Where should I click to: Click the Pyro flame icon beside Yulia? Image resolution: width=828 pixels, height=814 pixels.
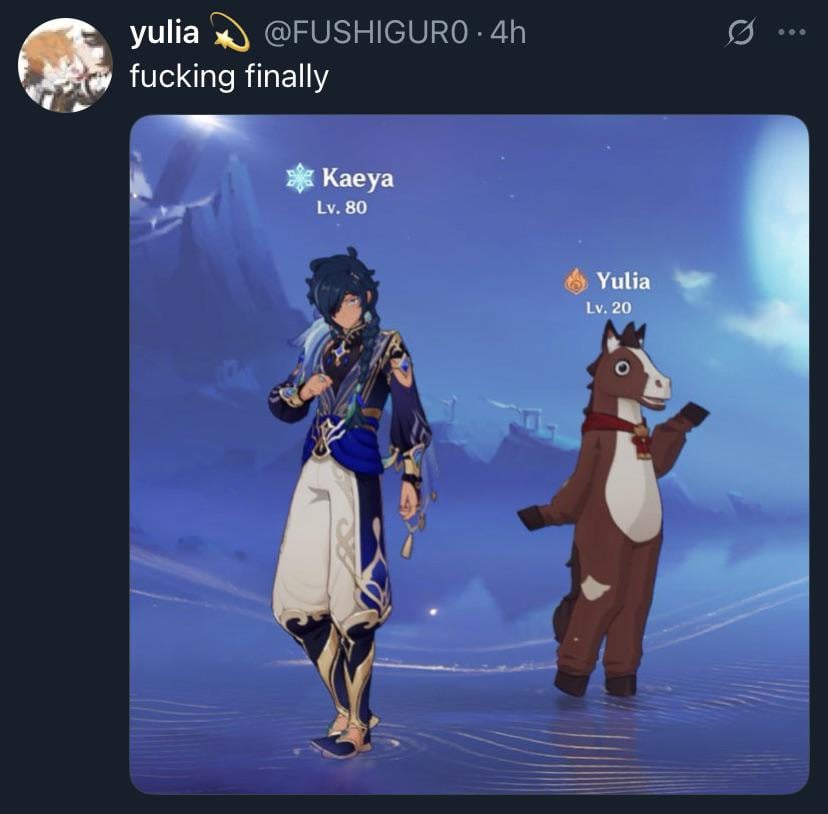point(576,280)
